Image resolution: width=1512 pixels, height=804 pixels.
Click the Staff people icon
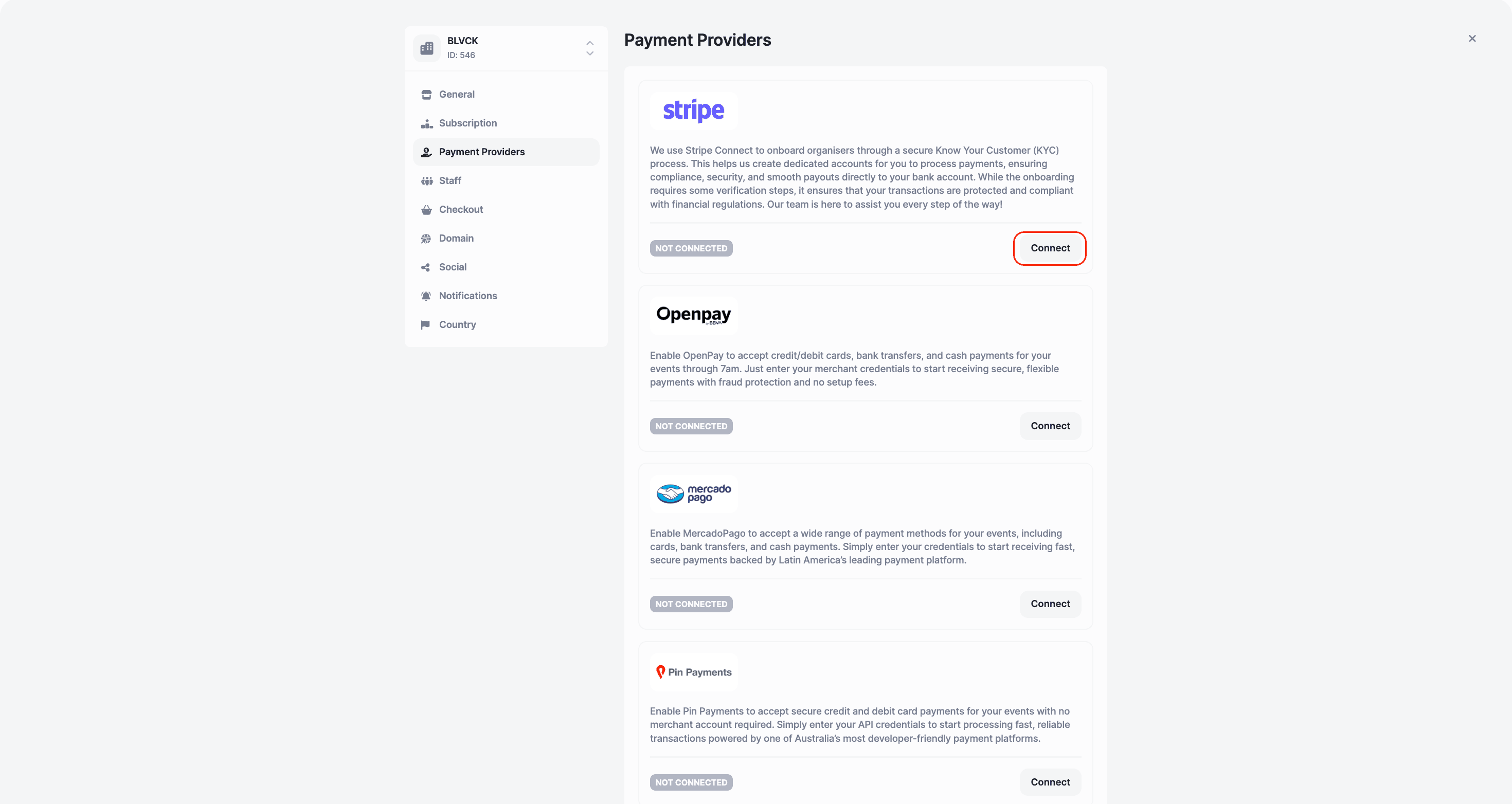[426, 181]
